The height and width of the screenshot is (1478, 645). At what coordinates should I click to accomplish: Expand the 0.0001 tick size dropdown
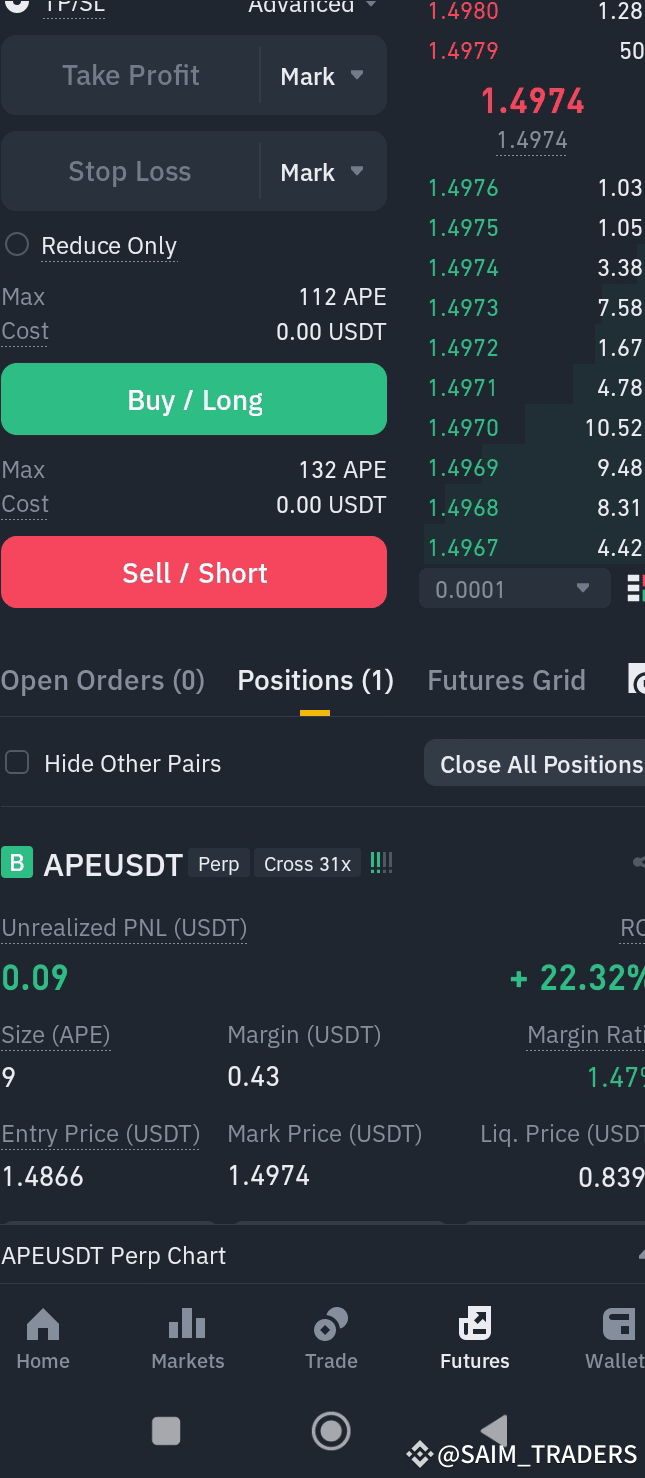coord(513,589)
